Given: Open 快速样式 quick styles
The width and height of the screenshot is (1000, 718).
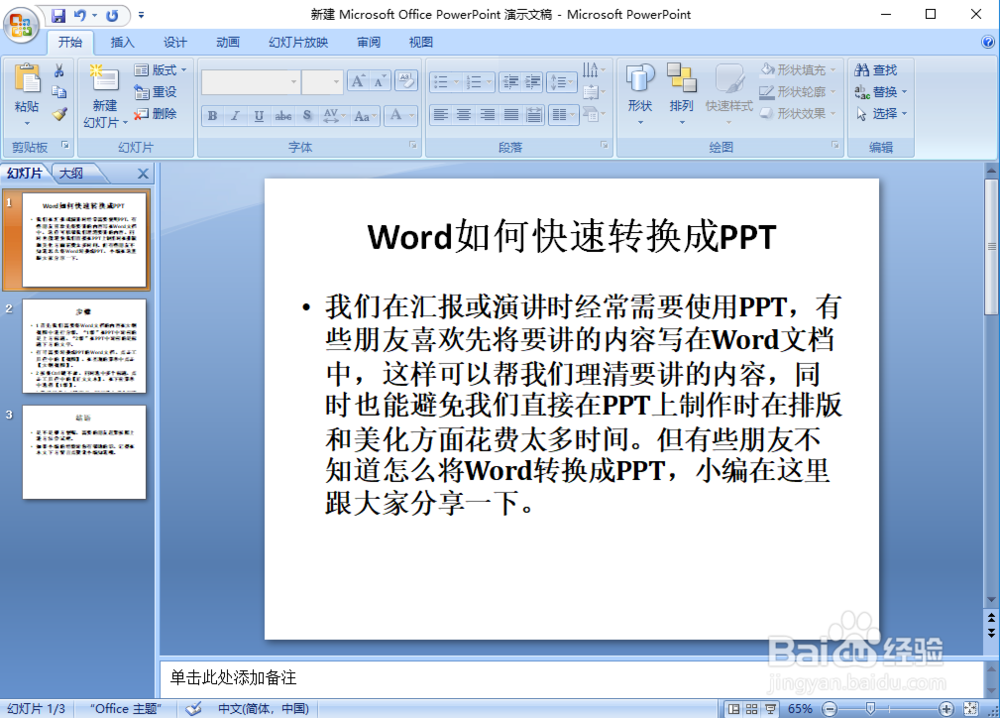Looking at the screenshot, I should click(x=729, y=94).
